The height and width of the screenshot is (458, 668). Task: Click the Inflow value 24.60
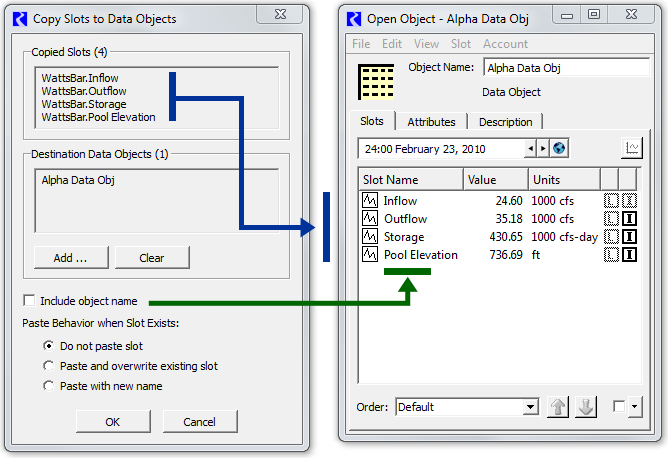pyautogui.click(x=509, y=201)
